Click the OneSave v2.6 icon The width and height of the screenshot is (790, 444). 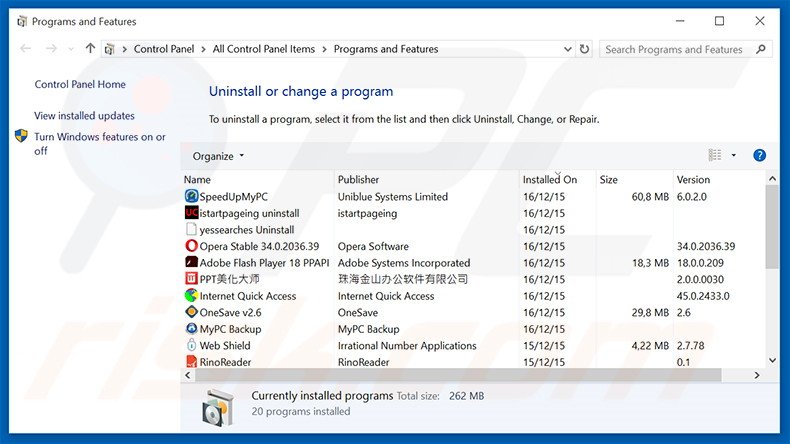pos(191,312)
